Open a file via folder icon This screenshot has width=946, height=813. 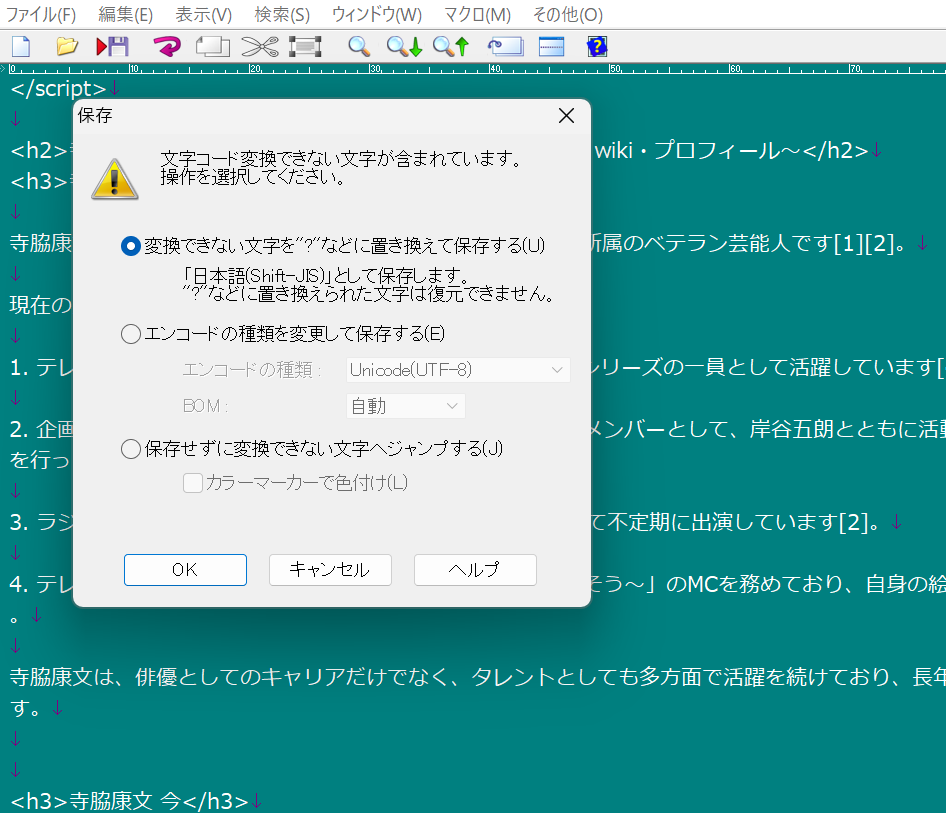[67, 46]
